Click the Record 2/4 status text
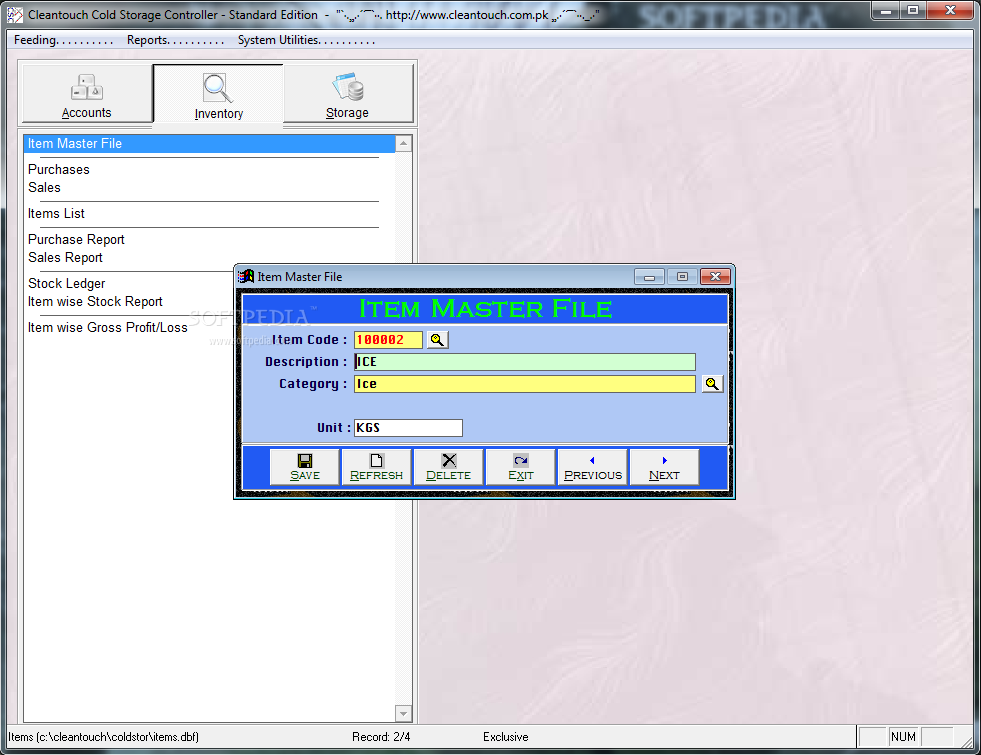 pyautogui.click(x=381, y=737)
